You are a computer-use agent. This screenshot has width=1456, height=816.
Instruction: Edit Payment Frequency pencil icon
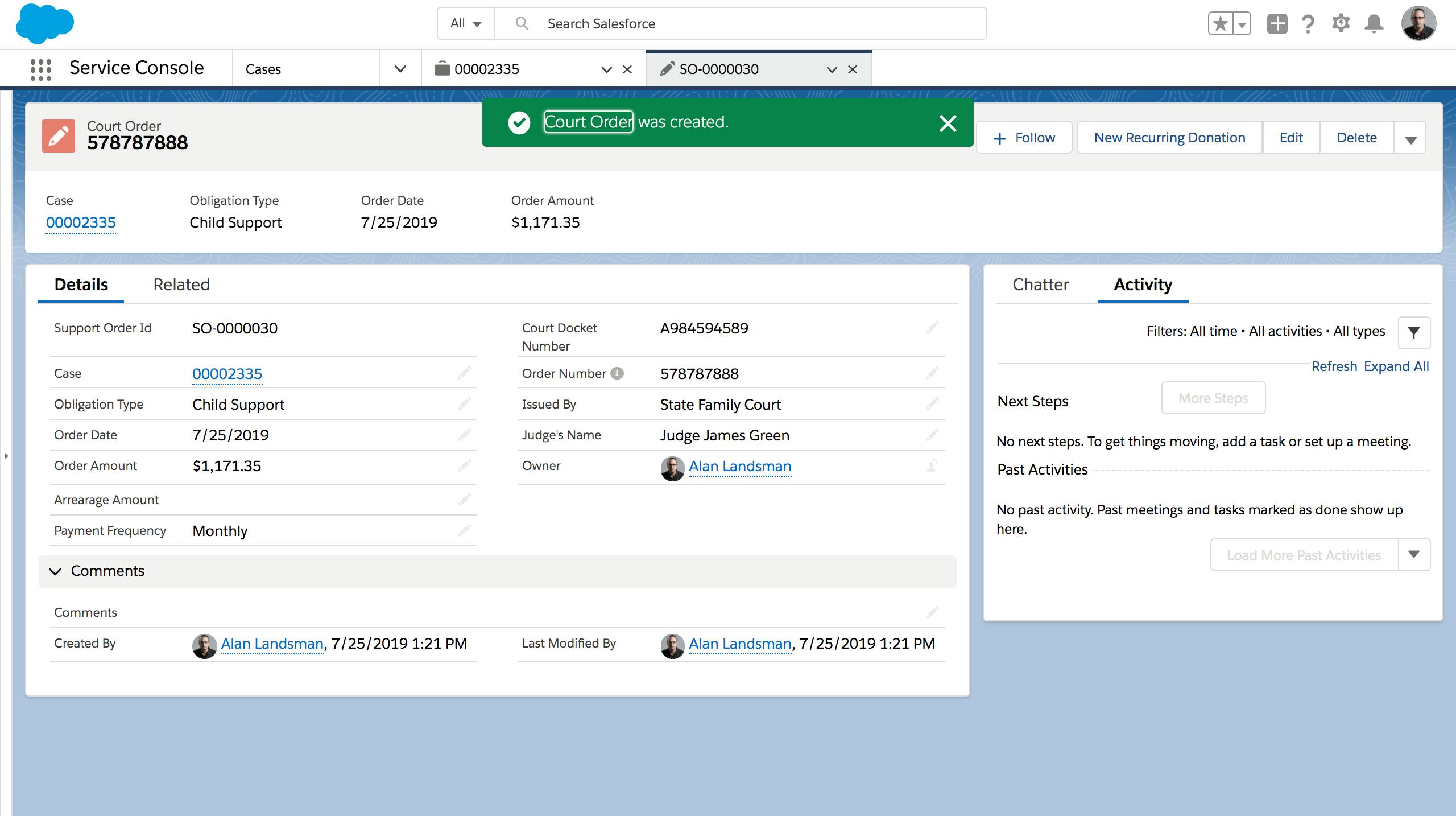click(x=465, y=530)
